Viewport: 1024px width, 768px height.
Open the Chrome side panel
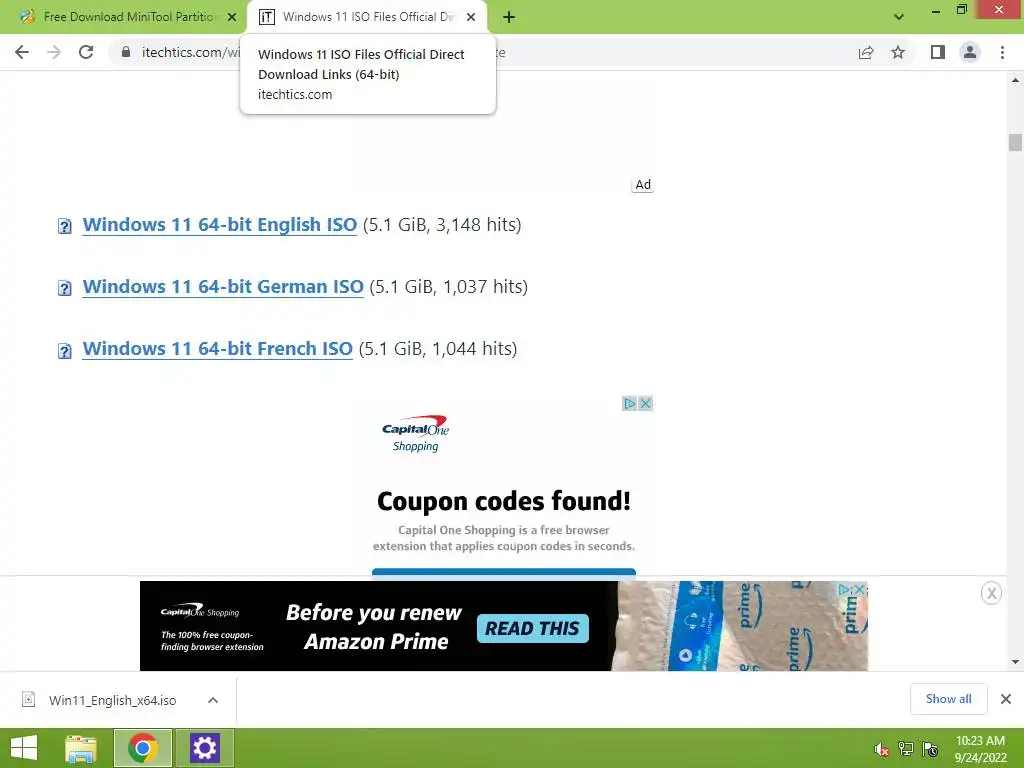coord(938,52)
